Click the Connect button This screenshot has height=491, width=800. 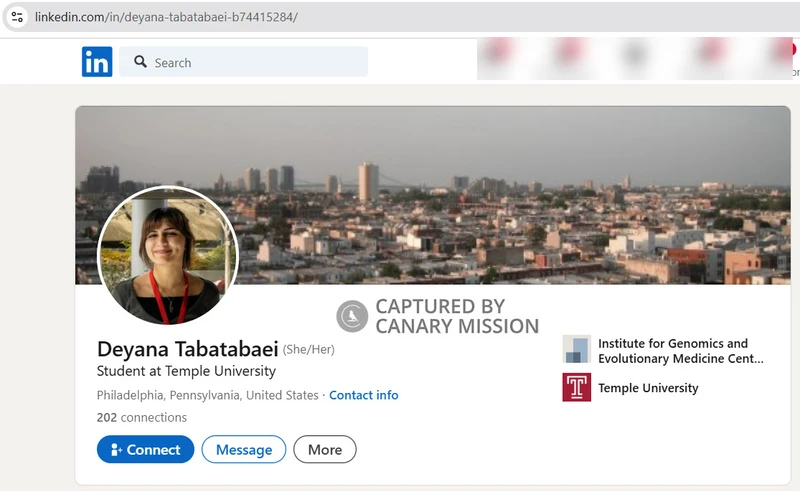tap(145, 449)
